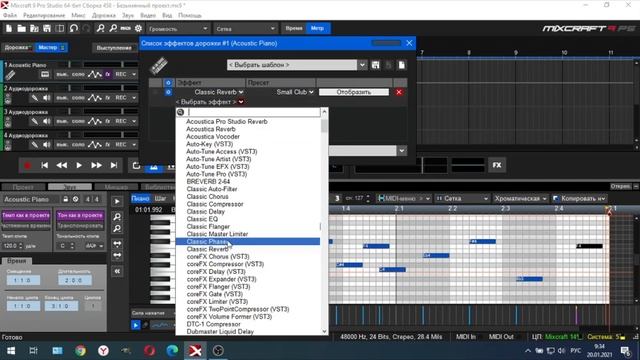This screenshot has height=360, width=640.
Task: Open the MIDI-меню dropdown in piano roll
Action: pyautogui.click(x=404, y=199)
